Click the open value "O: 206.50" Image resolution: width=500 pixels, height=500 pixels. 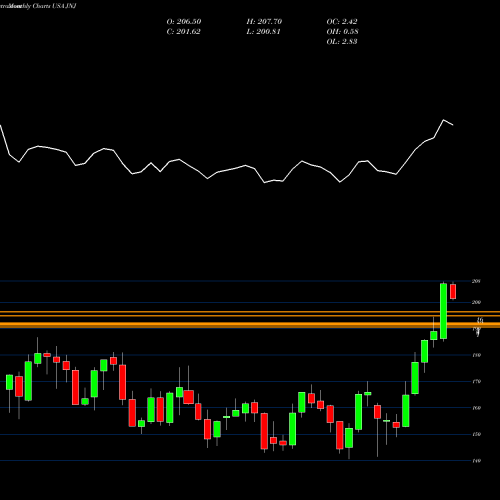(184, 22)
